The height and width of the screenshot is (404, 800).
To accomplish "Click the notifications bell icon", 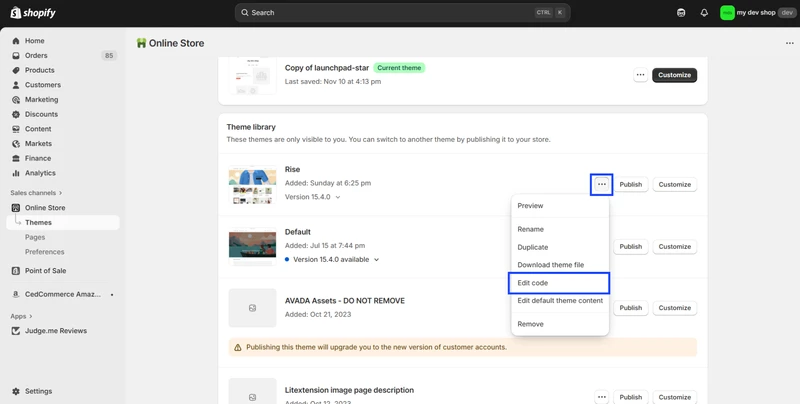I will [704, 13].
